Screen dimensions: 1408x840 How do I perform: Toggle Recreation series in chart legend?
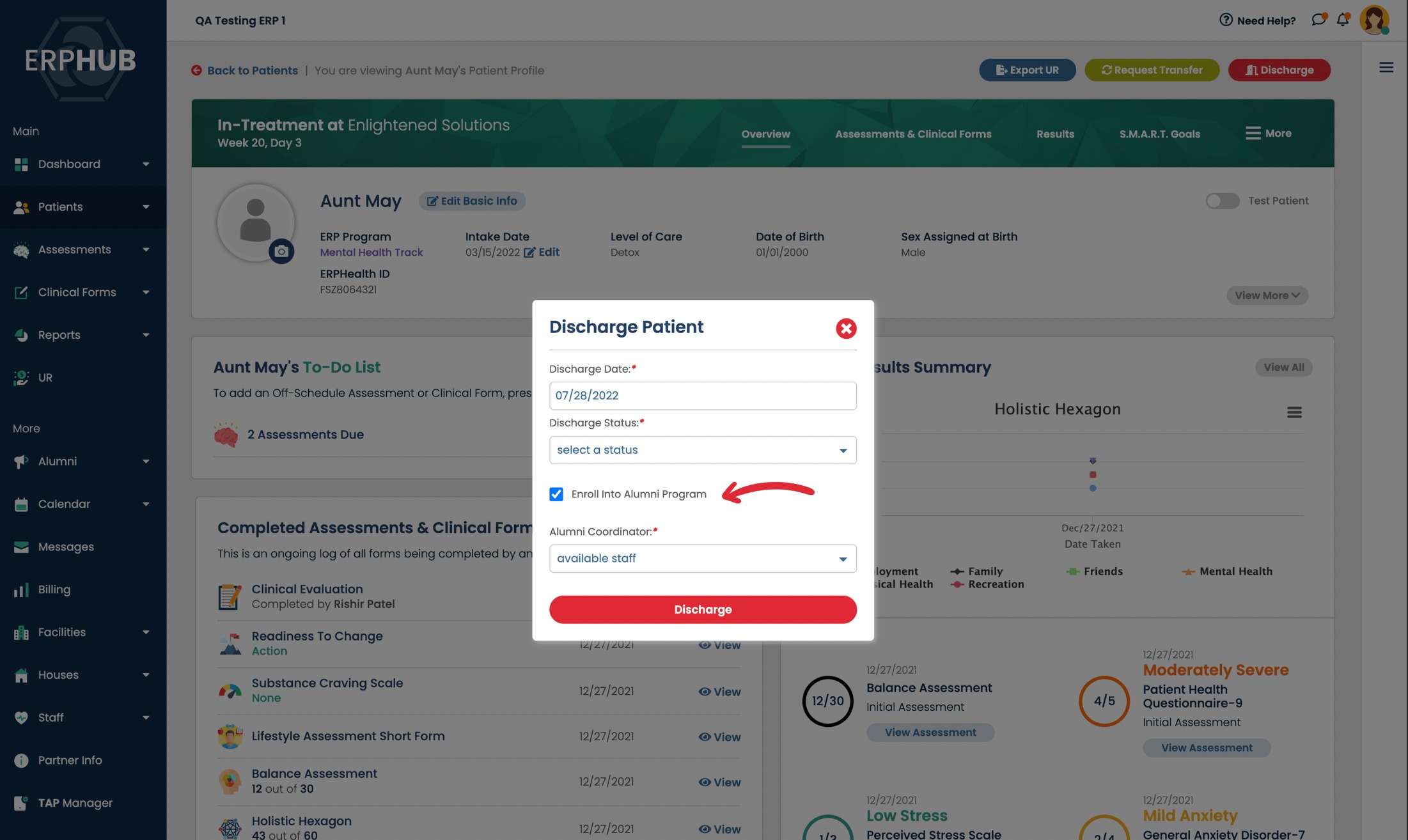click(x=987, y=584)
